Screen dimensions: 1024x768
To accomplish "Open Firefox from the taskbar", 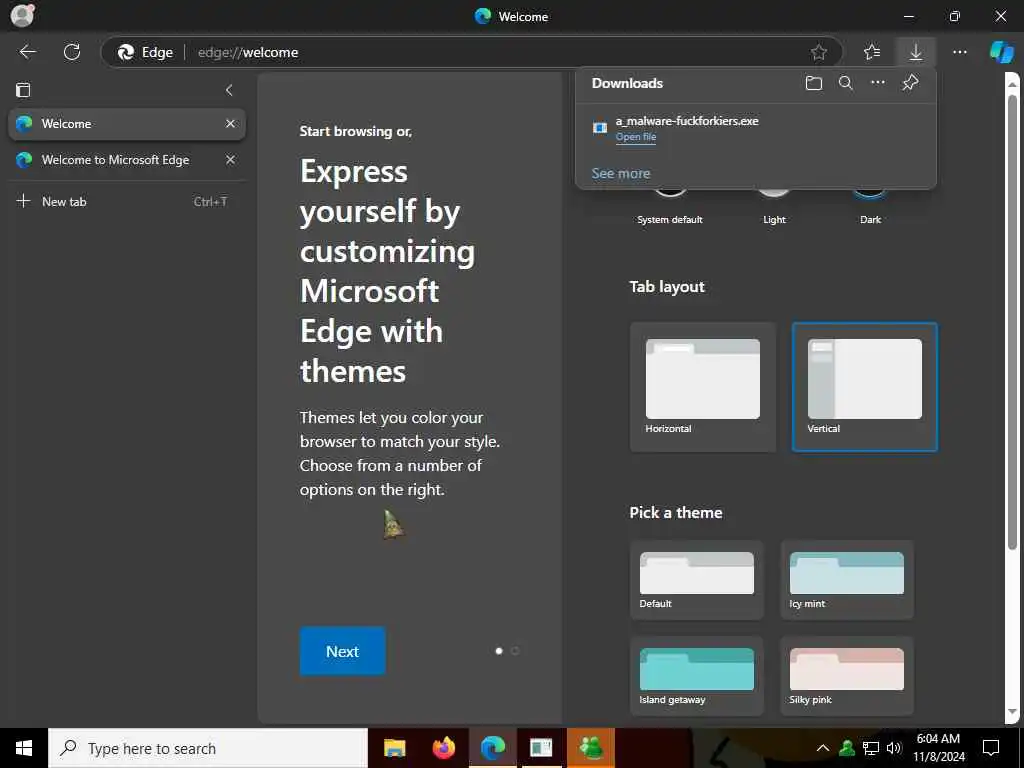I will click(443, 748).
